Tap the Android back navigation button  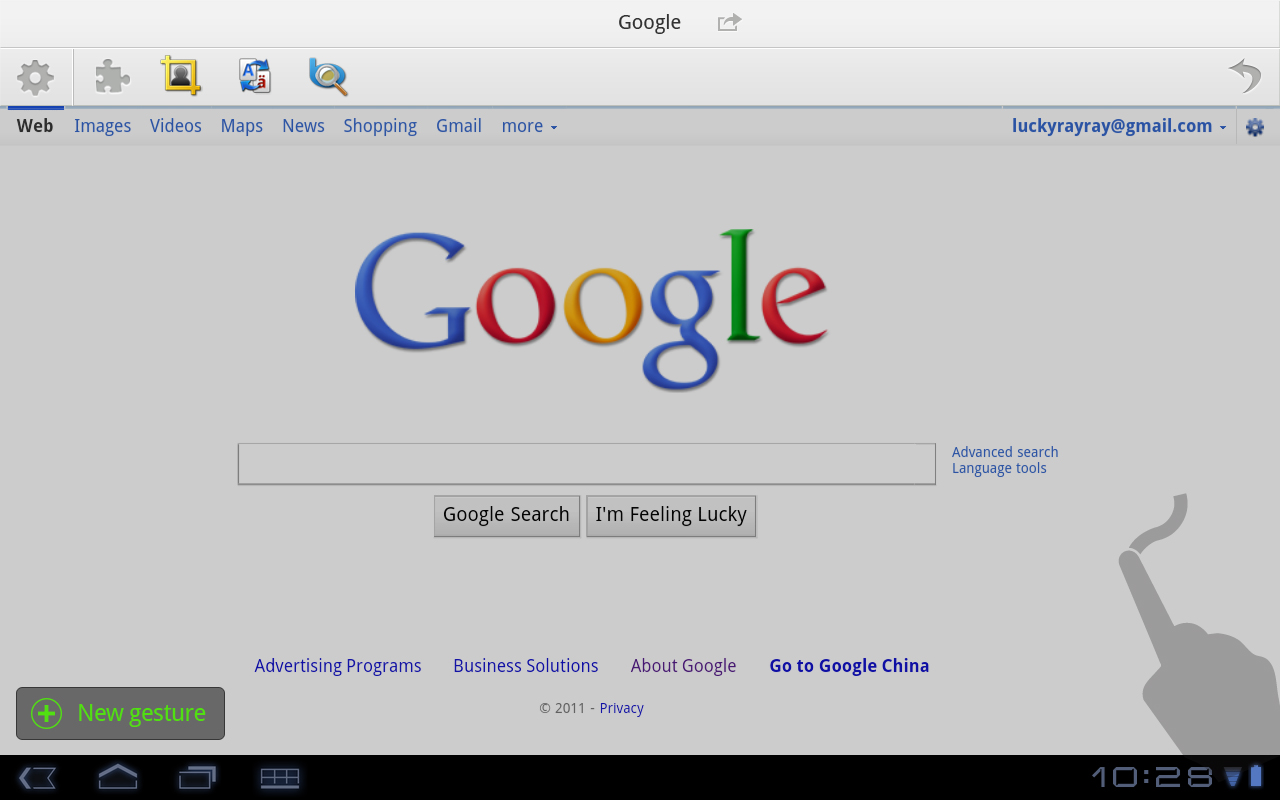pyautogui.click(x=37, y=777)
